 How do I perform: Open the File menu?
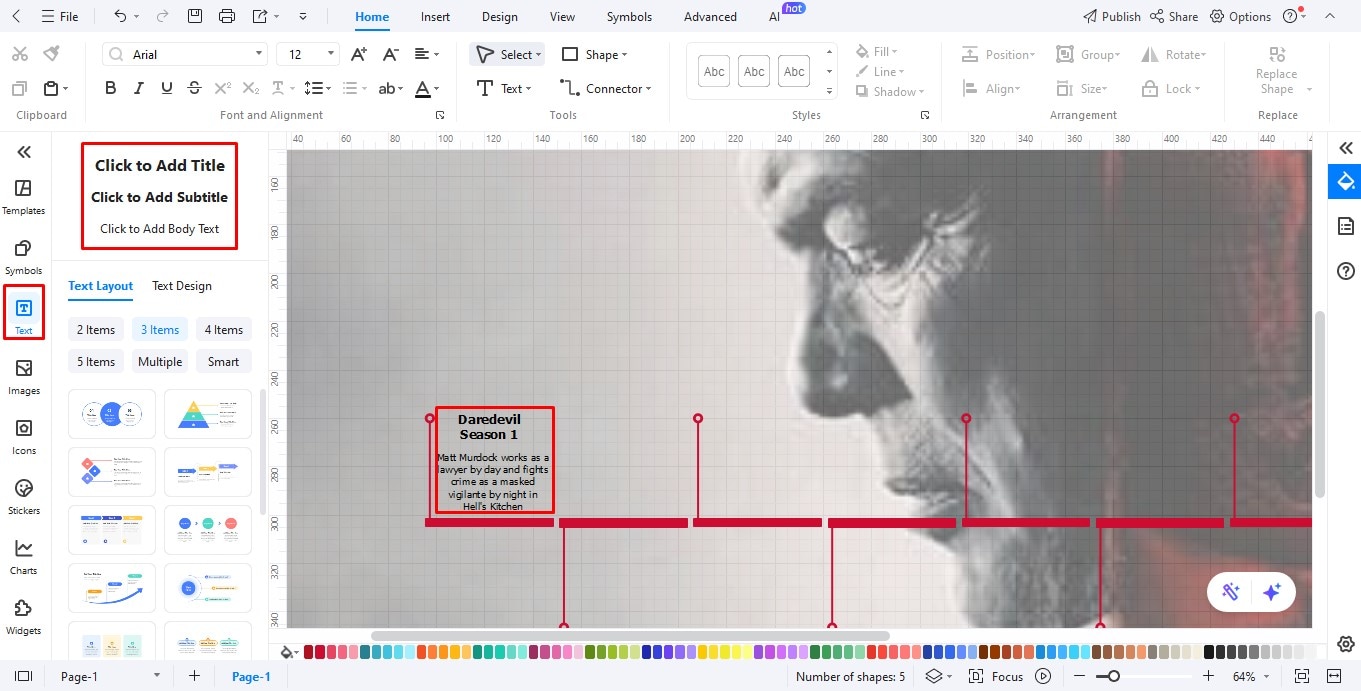(x=59, y=16)
